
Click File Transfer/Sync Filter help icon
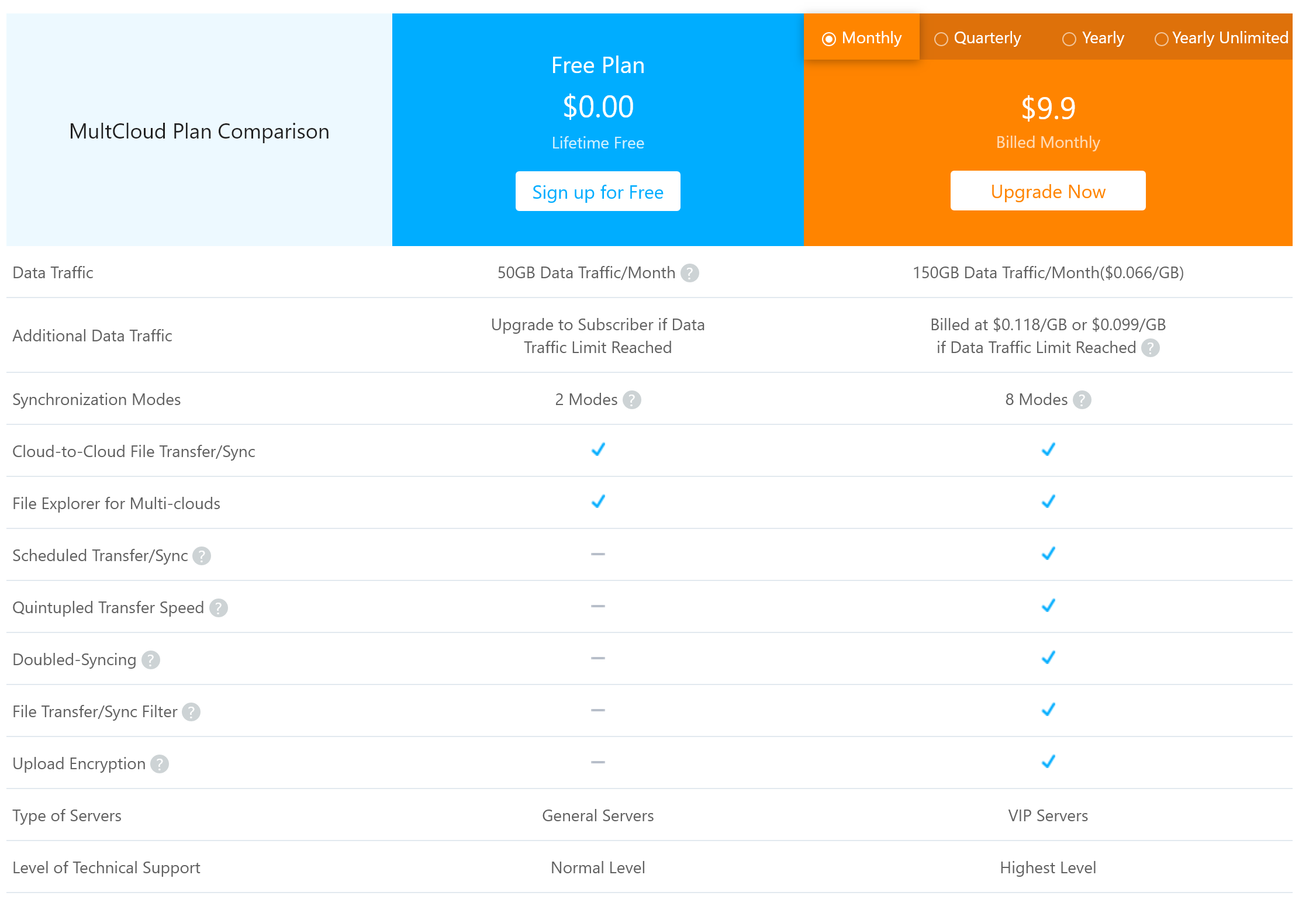(191, 712)
